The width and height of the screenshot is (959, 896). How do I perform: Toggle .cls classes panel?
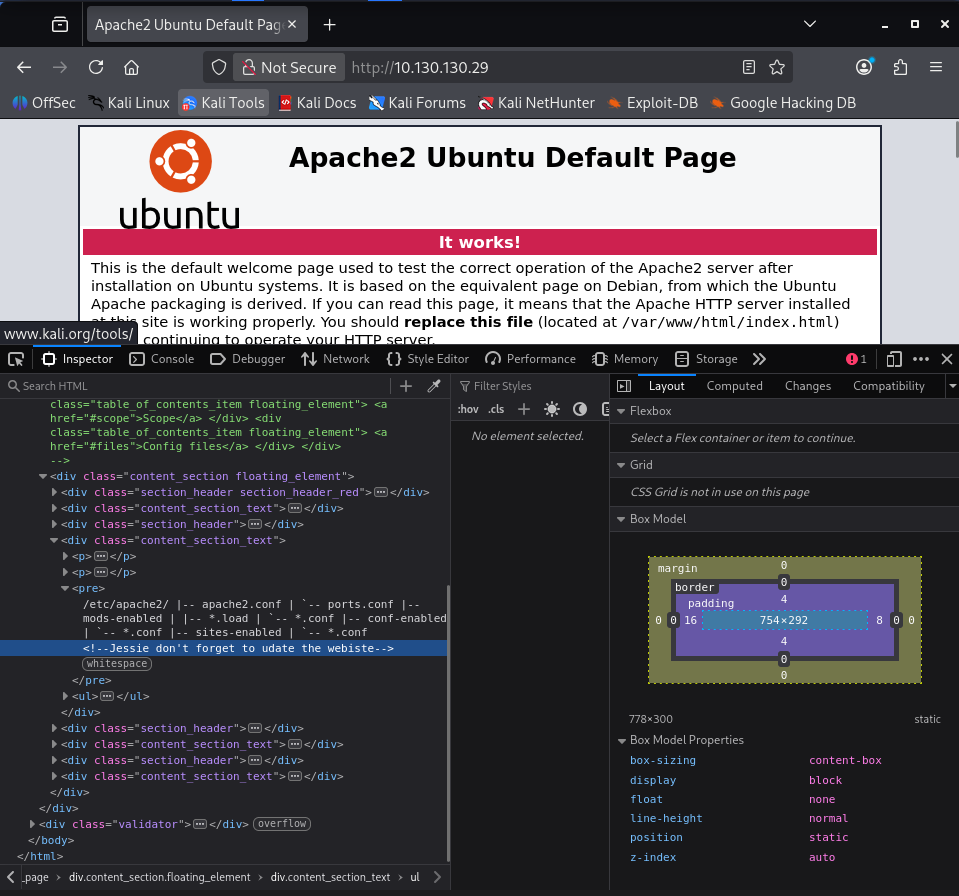click(496, 409)
